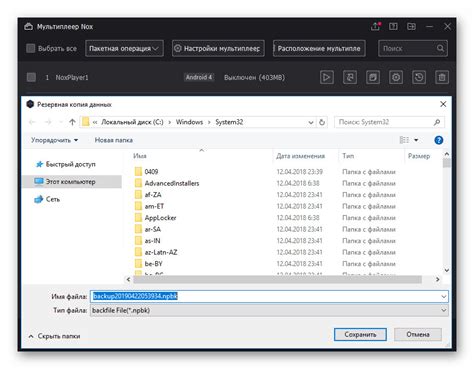The height and width of the screenshot is (369, 474).
Task: Click the magnifier icon in Nox search box
Action: [x=440, y=48]
